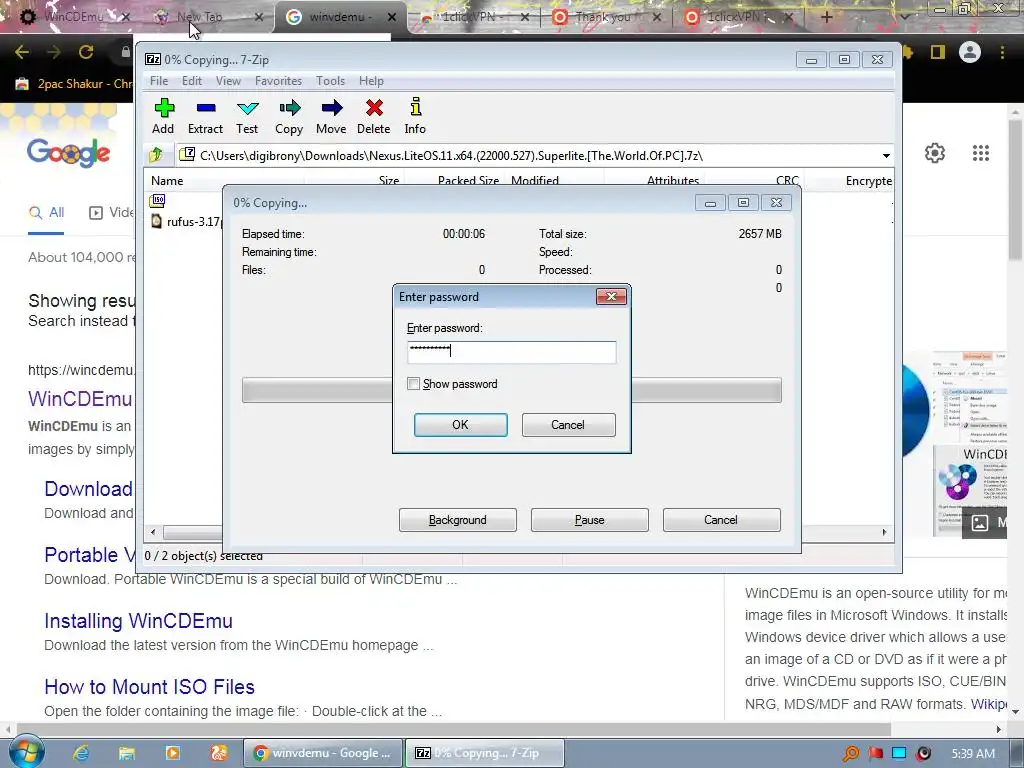Click the copy progress bar
Screen dimensions: 1024x768
click(511, 390)
